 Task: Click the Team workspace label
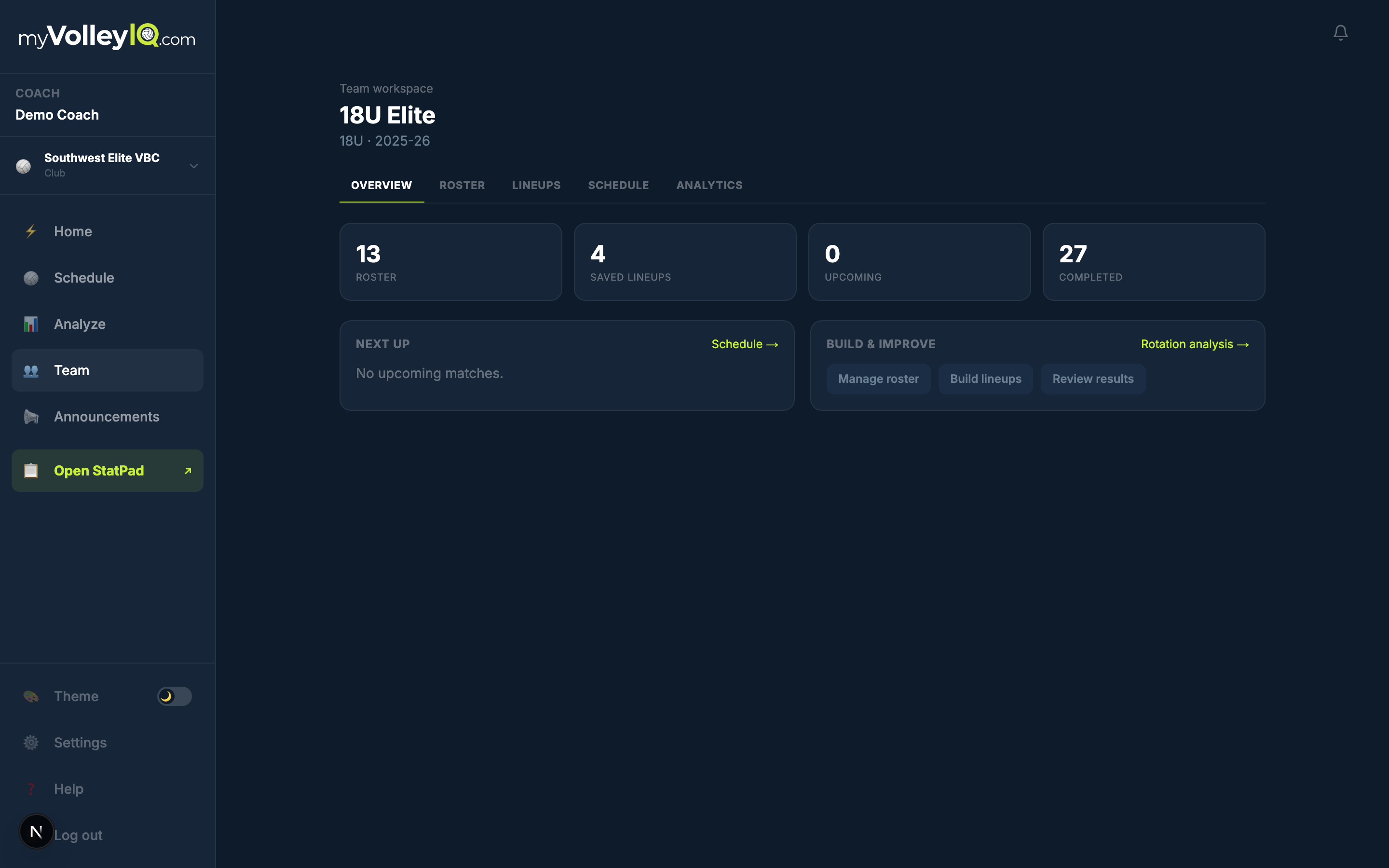(386, 88)
